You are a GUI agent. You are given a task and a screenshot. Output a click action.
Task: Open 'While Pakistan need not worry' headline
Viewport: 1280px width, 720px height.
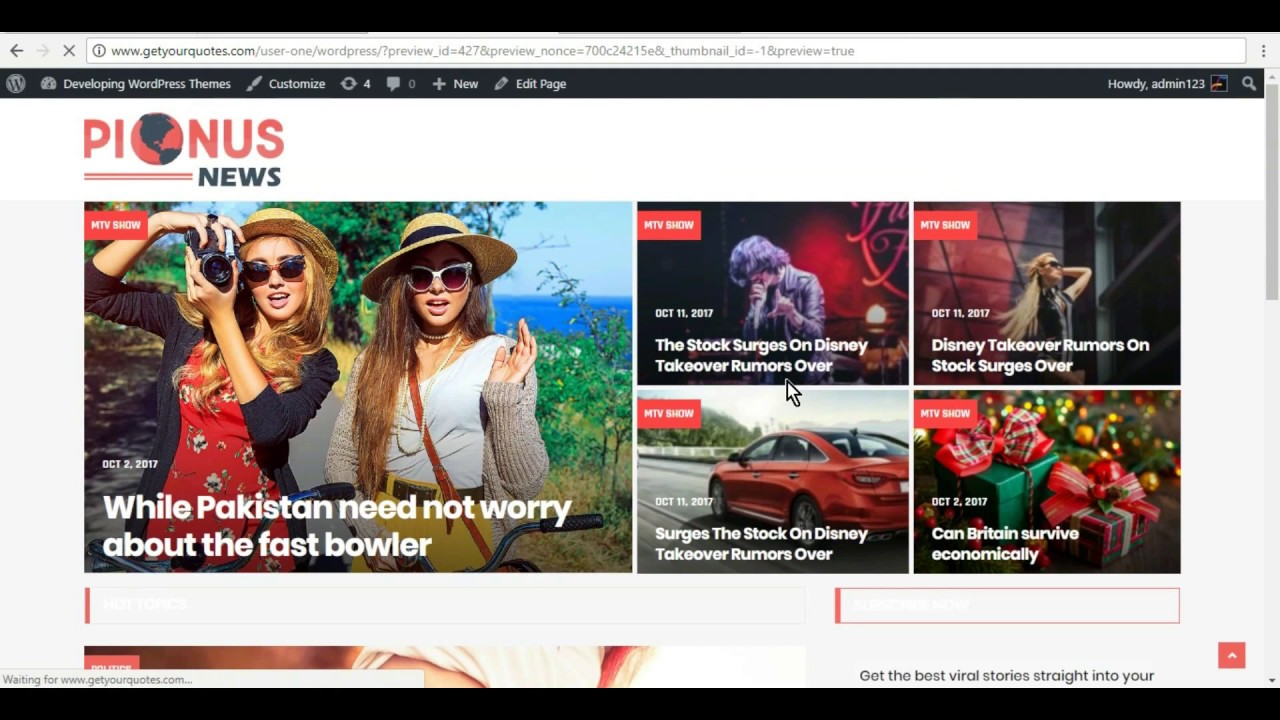click(x=337, y=526)
